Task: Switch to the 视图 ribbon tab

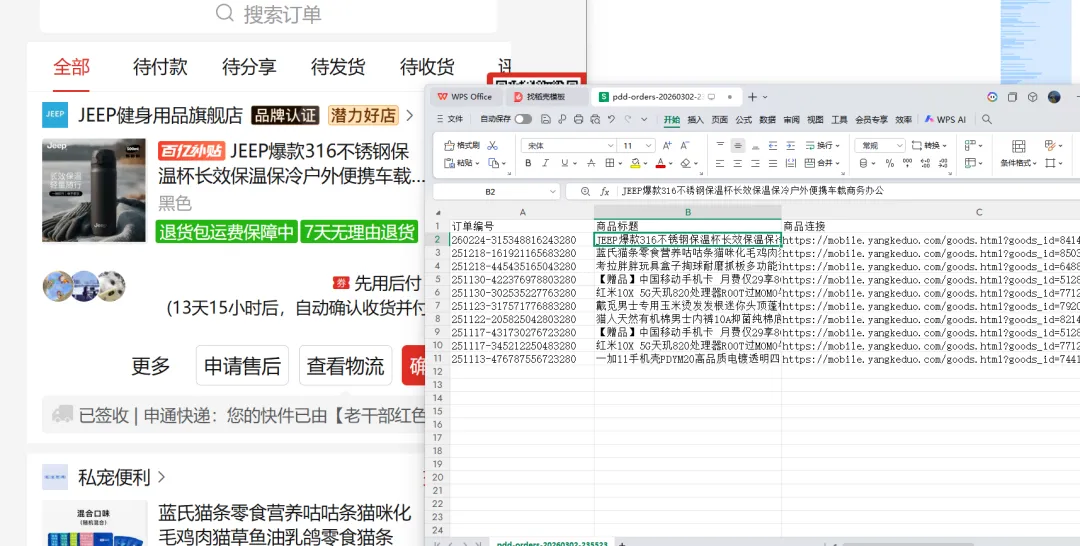Action: (815, 119)
